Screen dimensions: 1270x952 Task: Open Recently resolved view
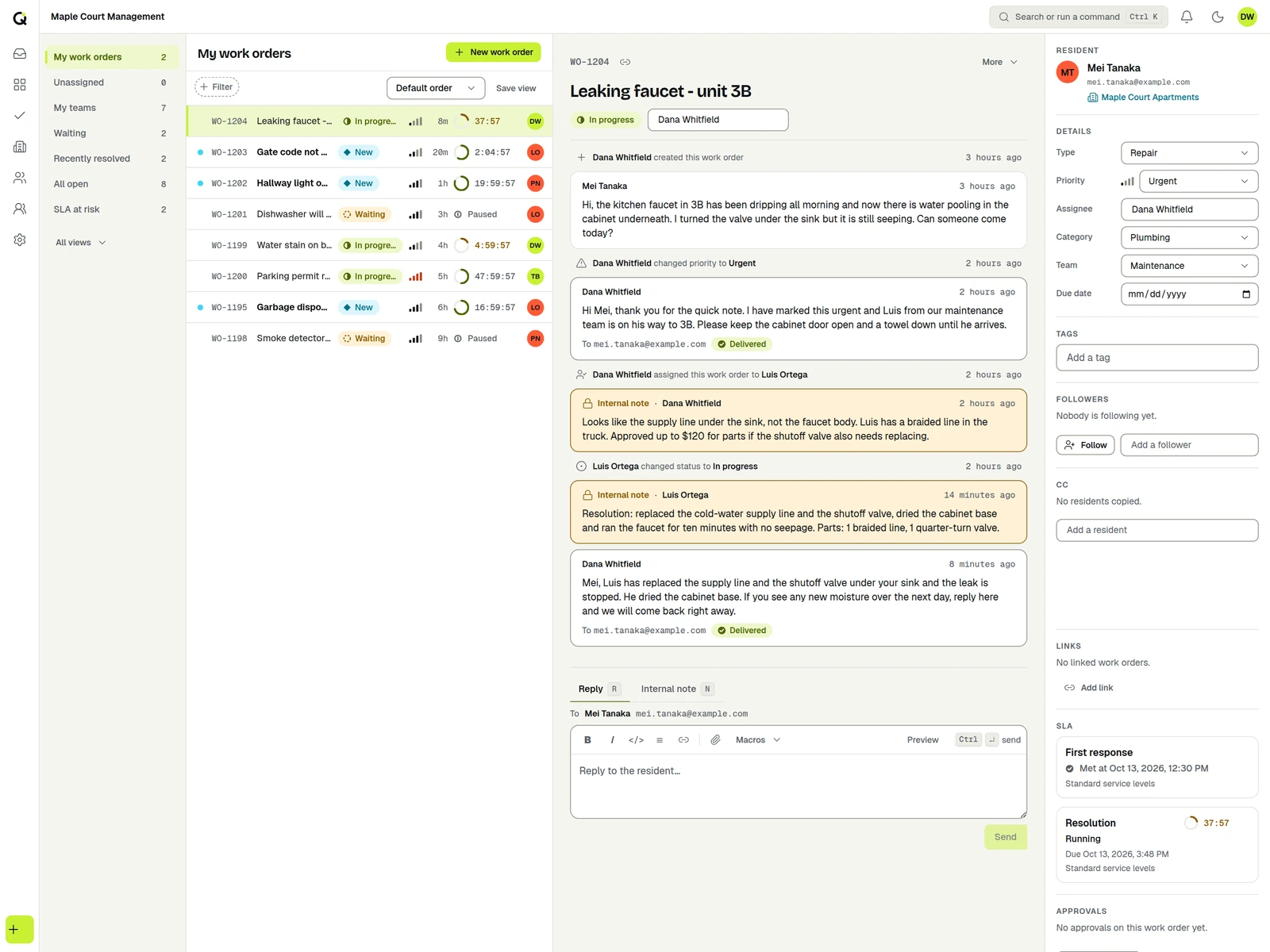(111, 159)
